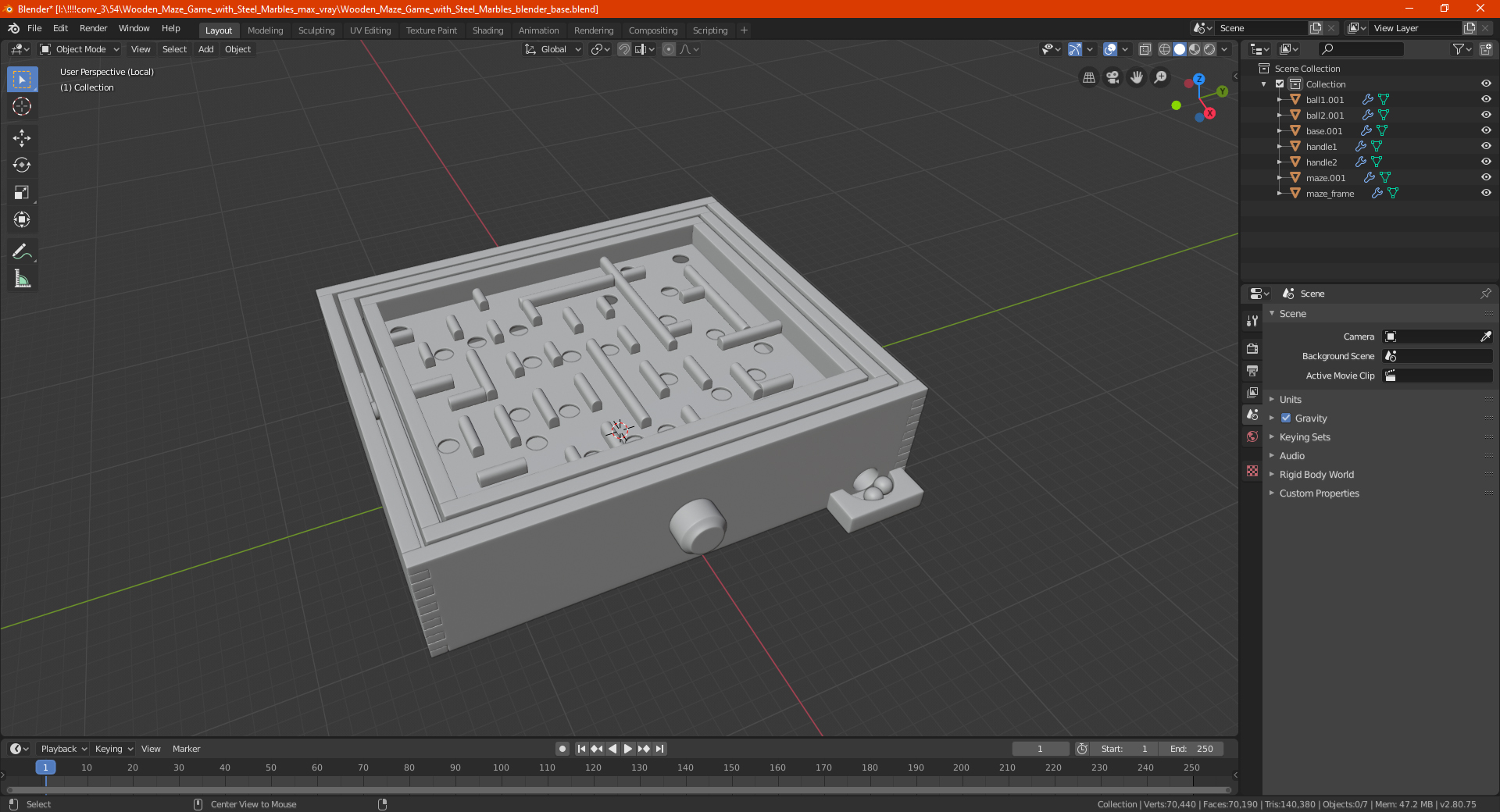Click auto keying record button
Screen dimensions: 1500x812
pyautogui.click(x=562, y=749)
